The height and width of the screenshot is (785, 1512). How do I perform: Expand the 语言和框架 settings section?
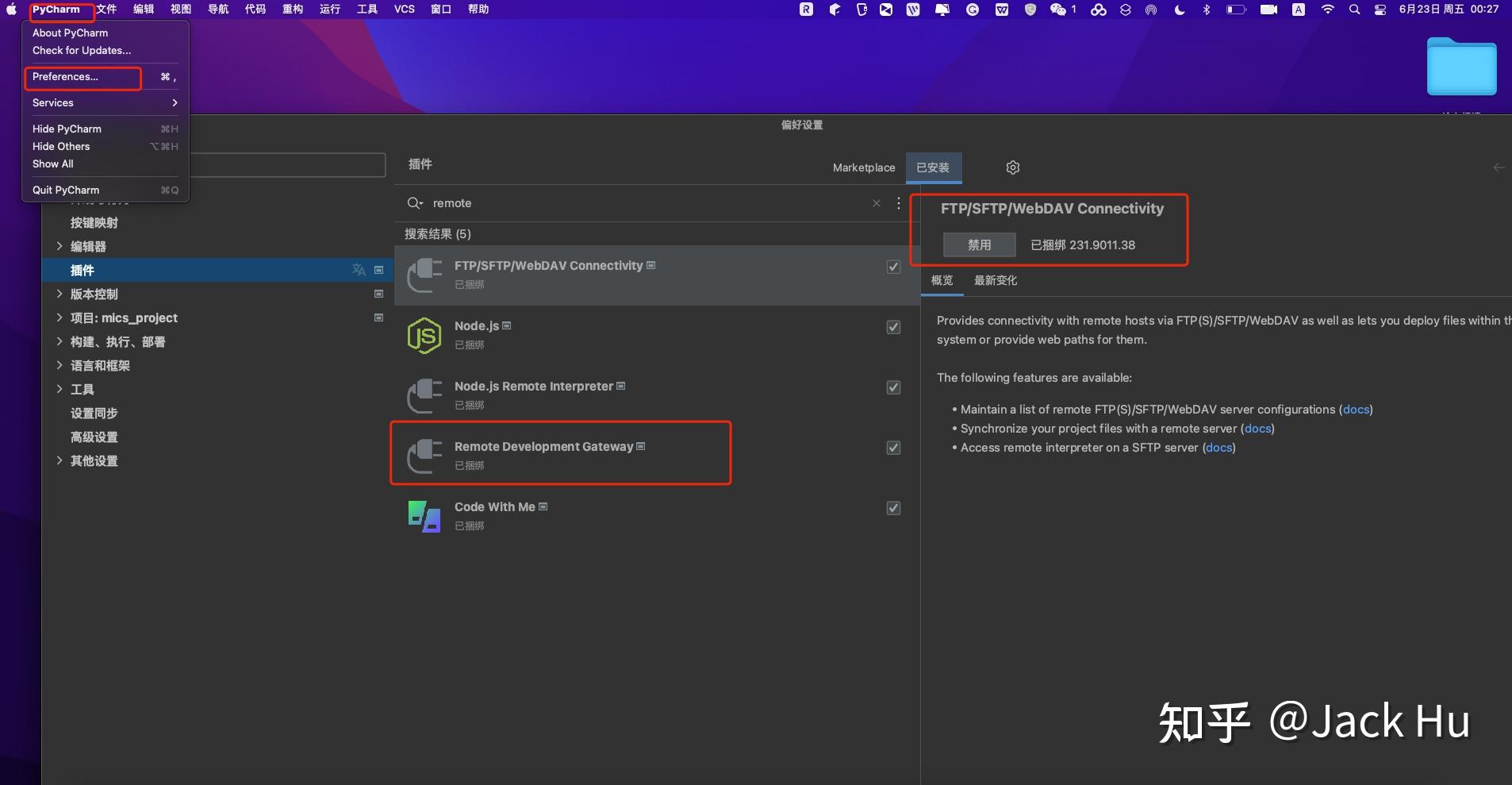tap(60, 365)
